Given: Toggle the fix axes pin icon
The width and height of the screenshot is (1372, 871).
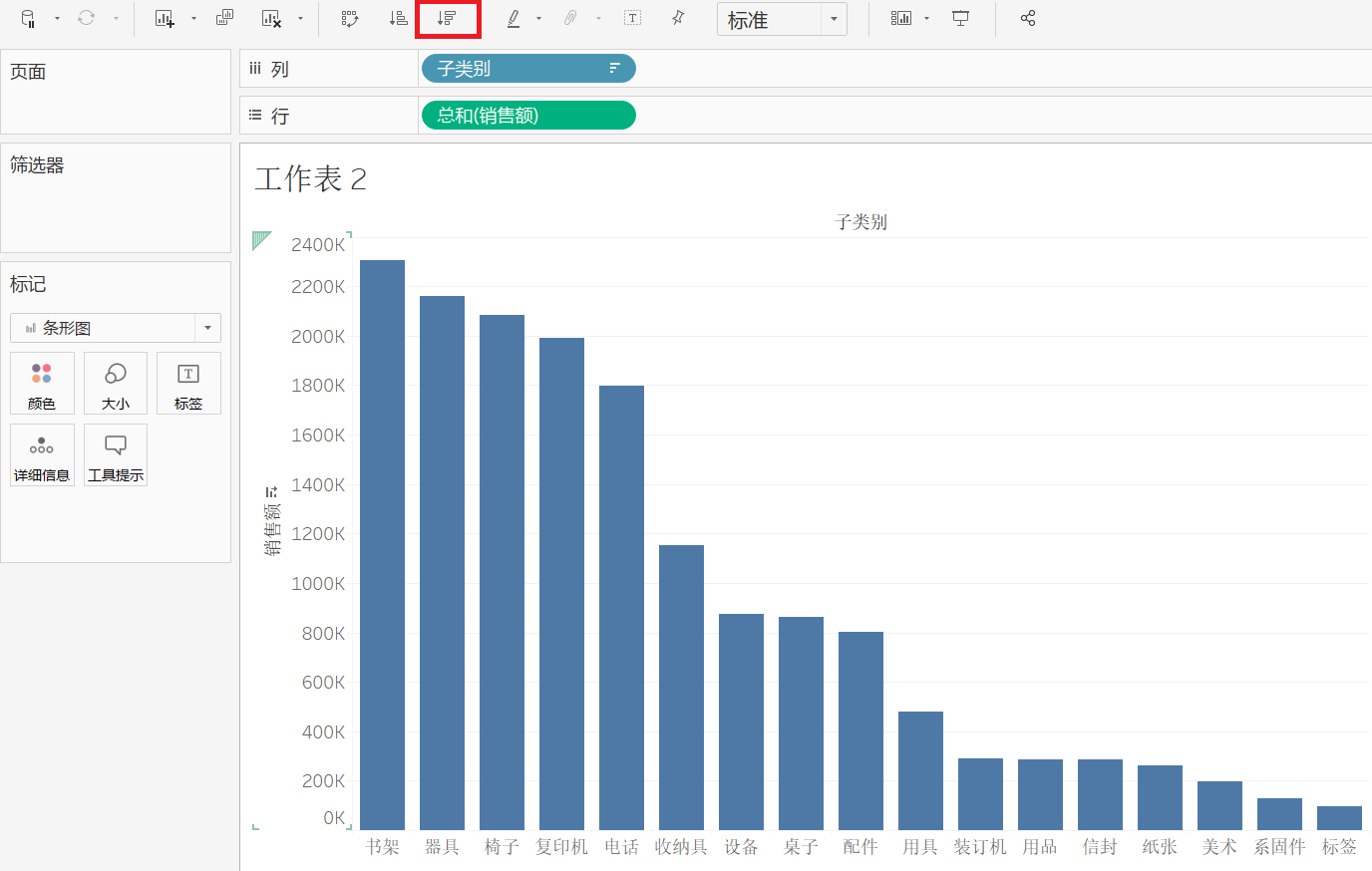Looking at the screenshot, I should point(678,19).
